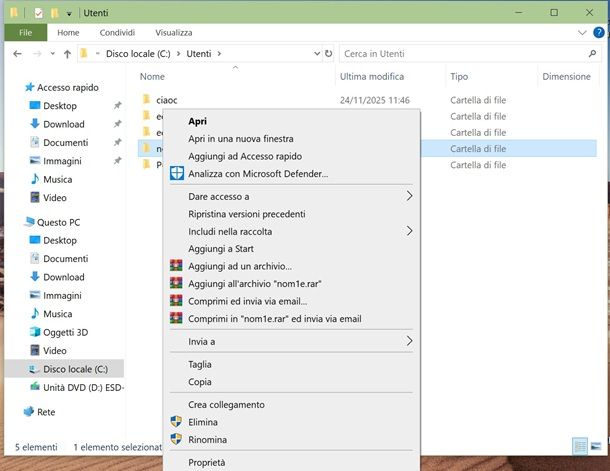Go back with the left arrow button
610x471 pixels.
pos(17,54)
